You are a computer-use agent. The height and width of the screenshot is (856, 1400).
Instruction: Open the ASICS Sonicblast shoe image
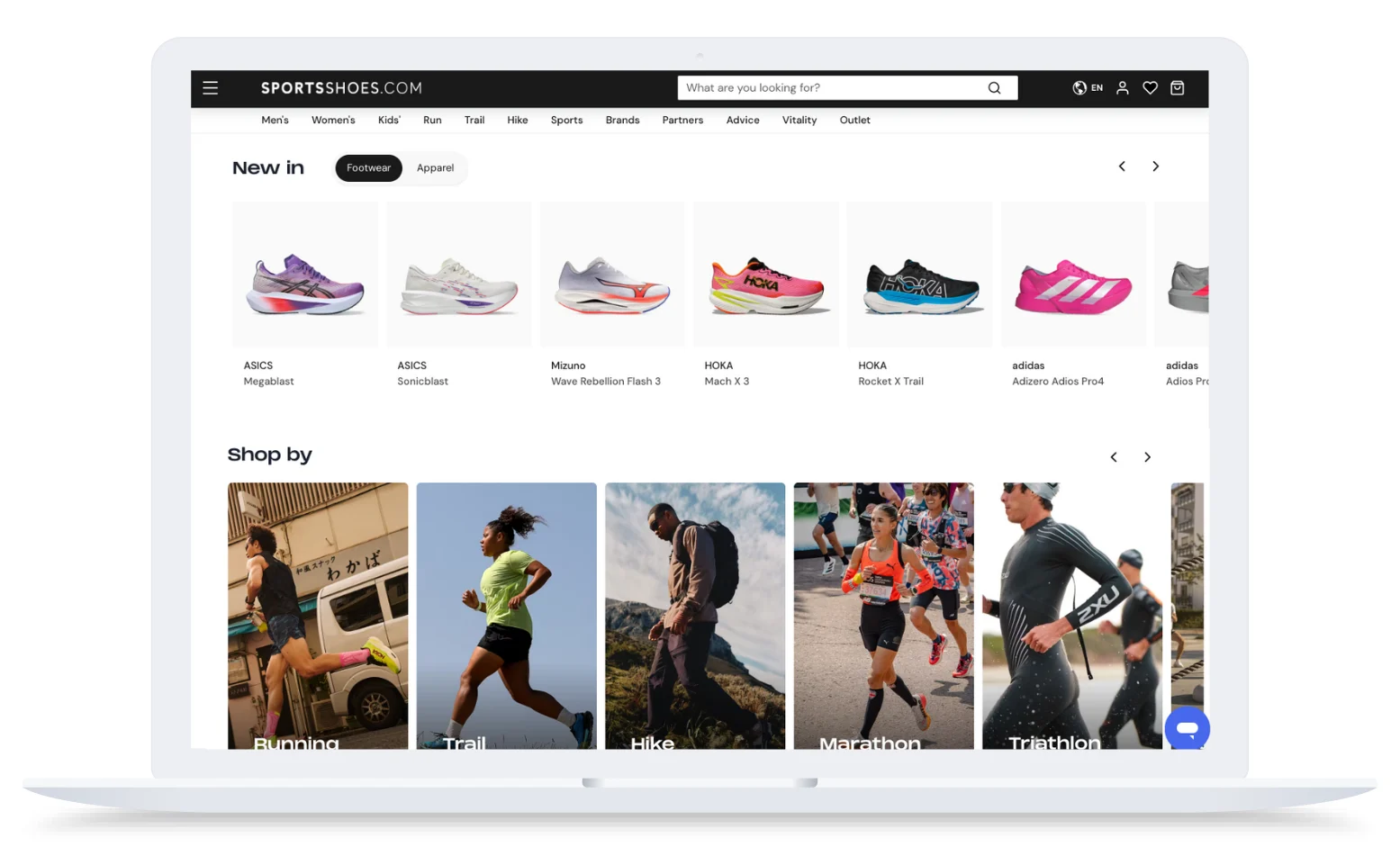click(459, 275)
